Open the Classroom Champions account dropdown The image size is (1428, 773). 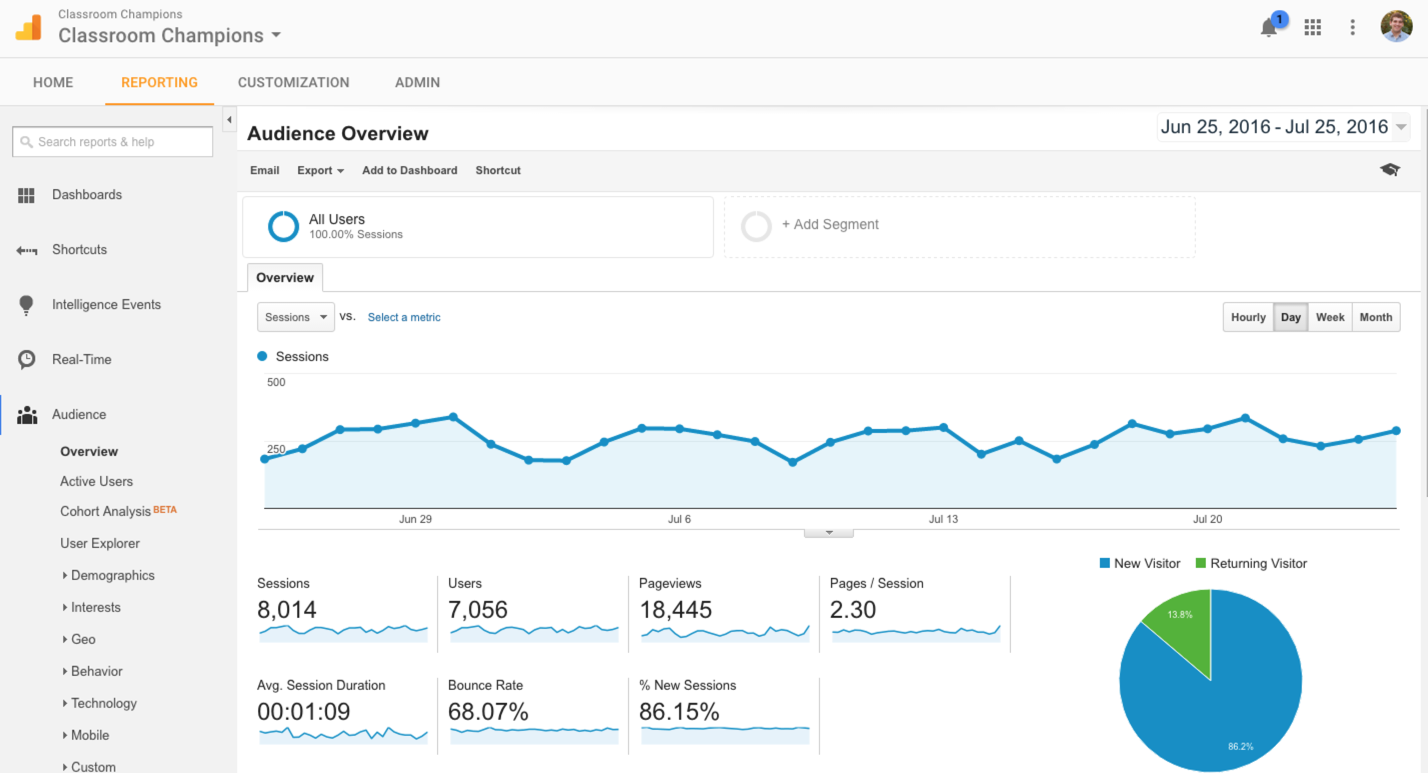[x=169, y=35]
